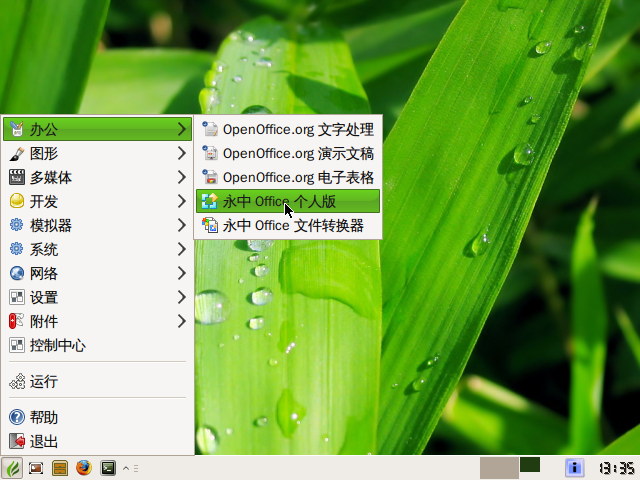The height and width of the screenshot is (480, 640).
Task: Click the 图形 paintbrush icon
Action: 17,153
